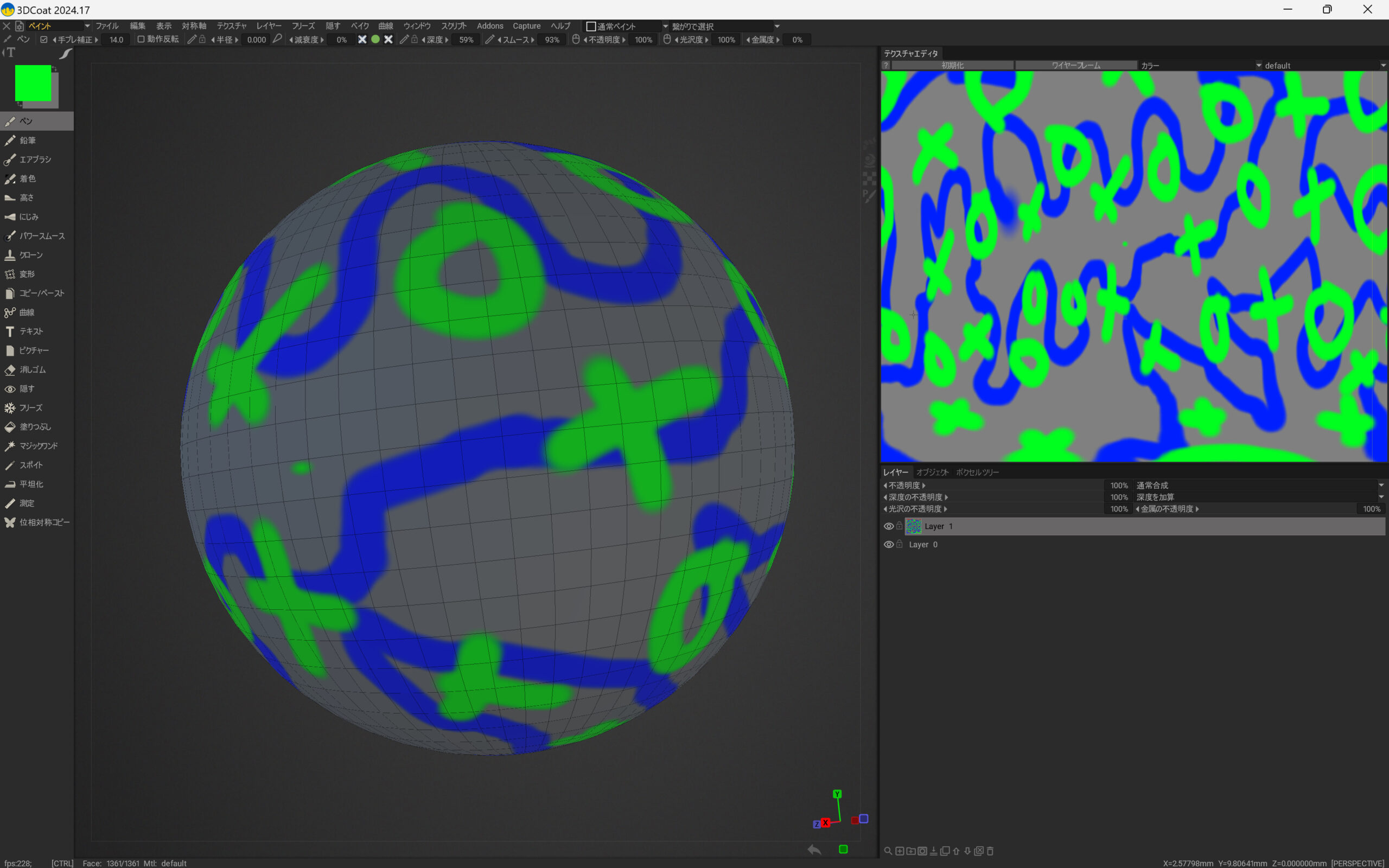Select the マジックワンド magic wand tool

[38, 446]
